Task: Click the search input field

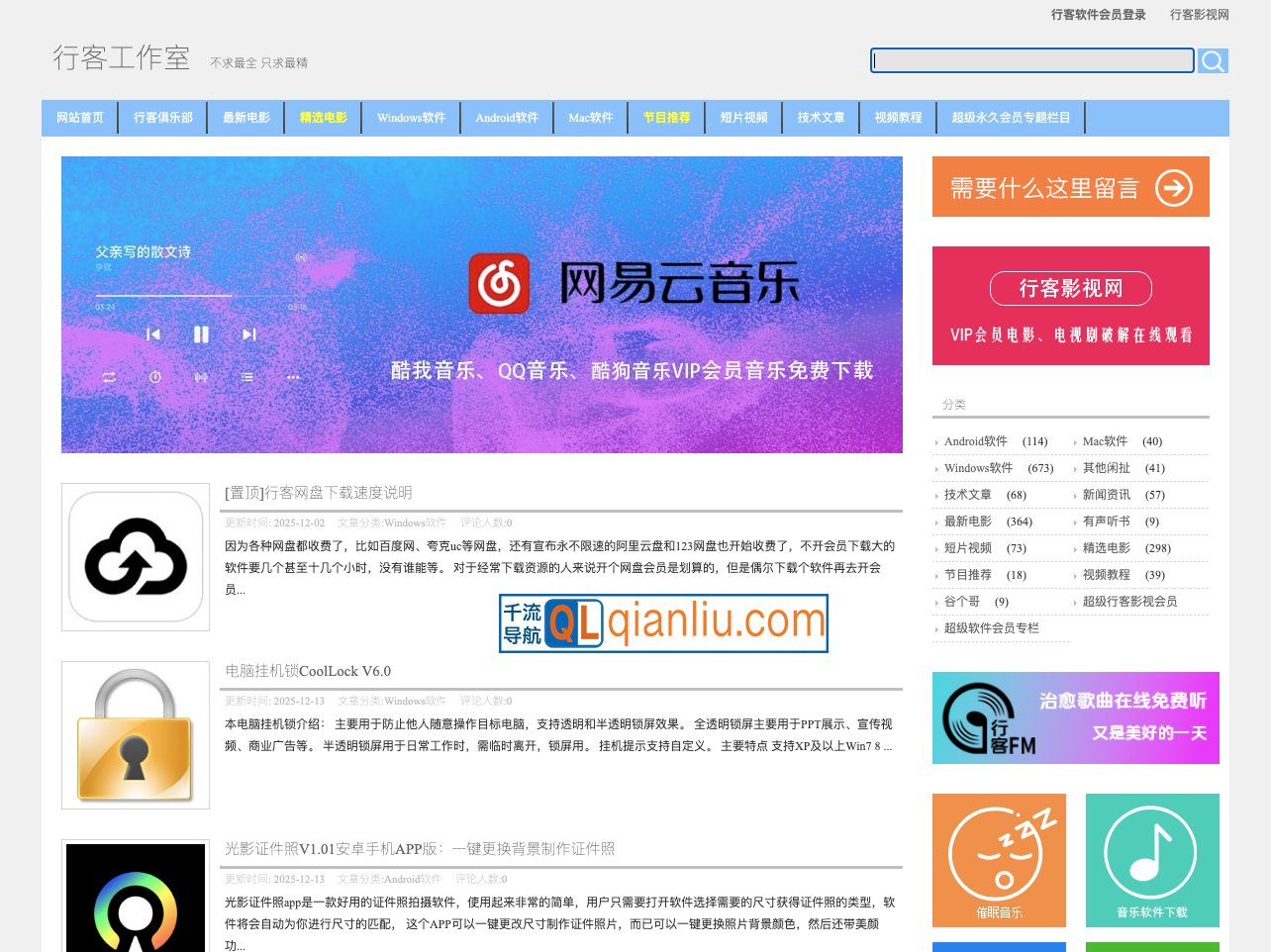Action: 1032,61
